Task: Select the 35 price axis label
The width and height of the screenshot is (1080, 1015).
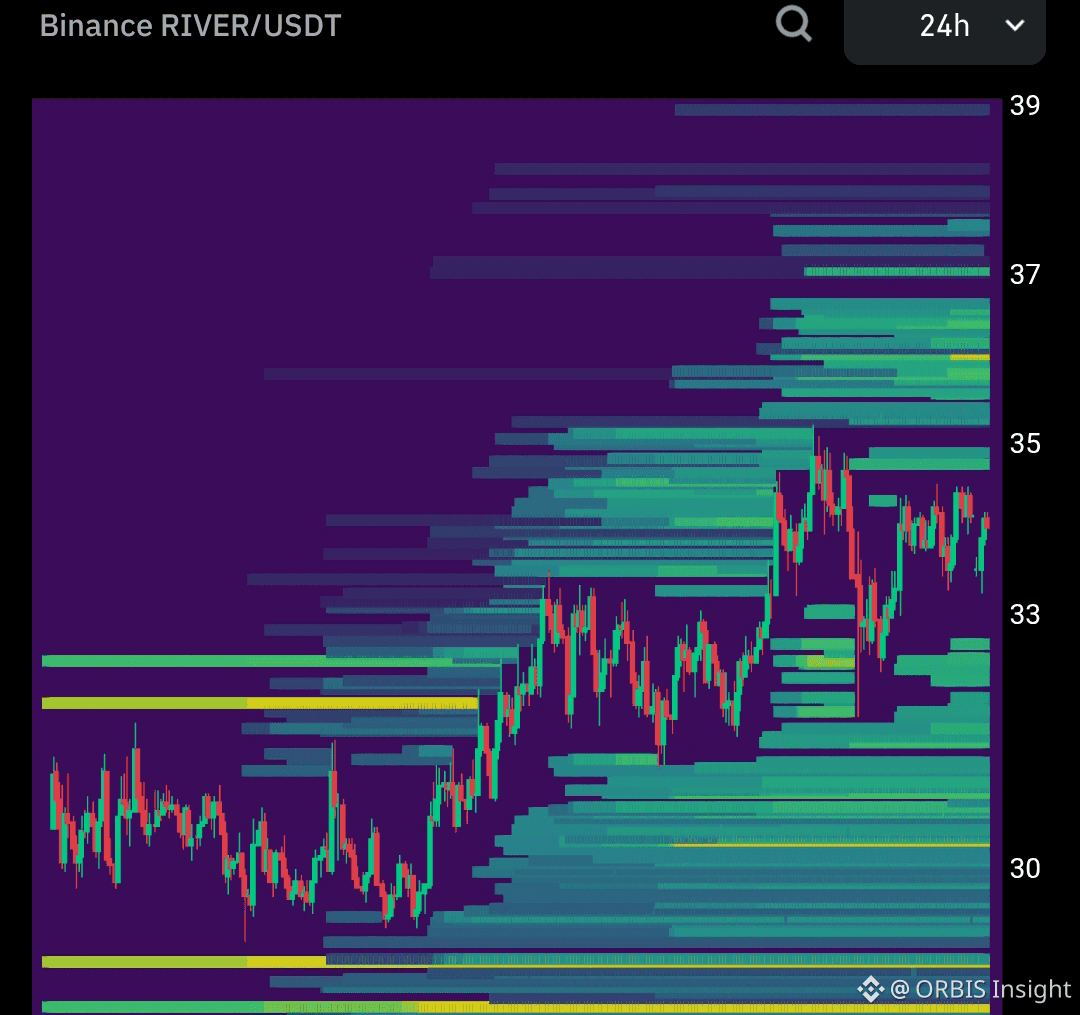Action: click(1025, 444)
